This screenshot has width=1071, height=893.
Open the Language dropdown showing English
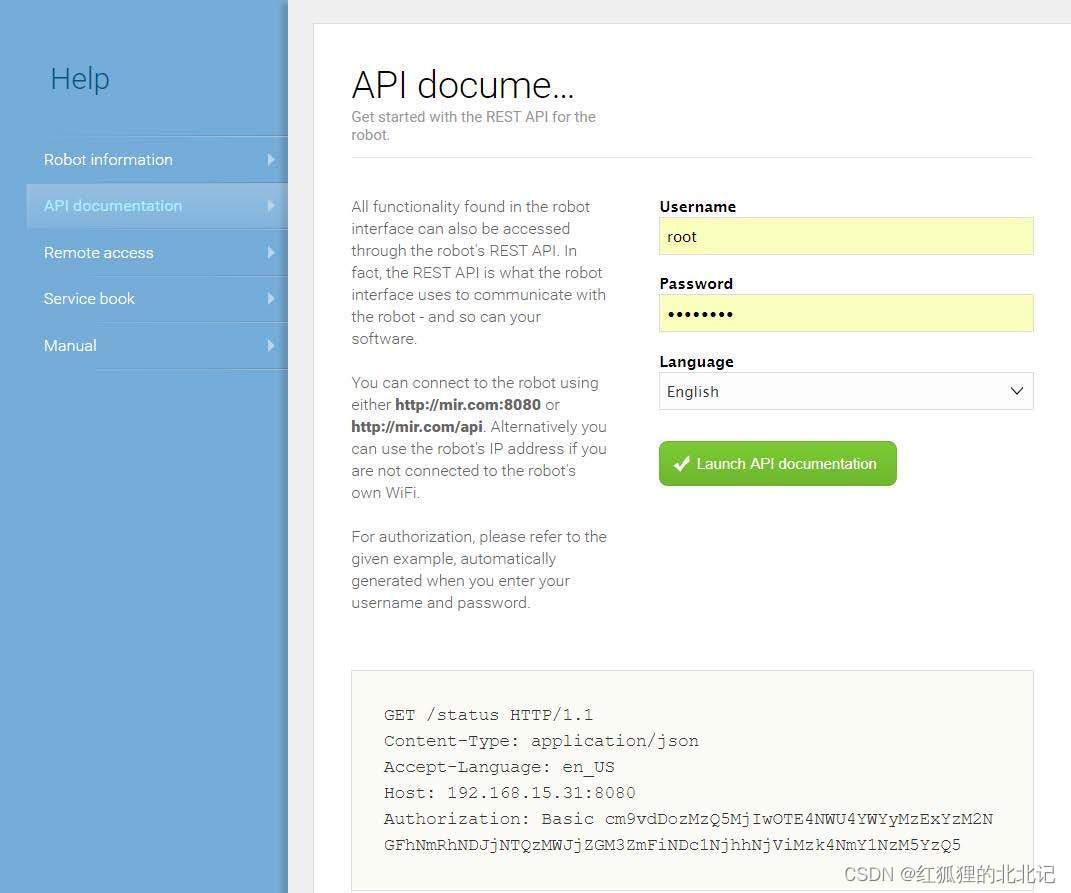[x=846, y=391]
